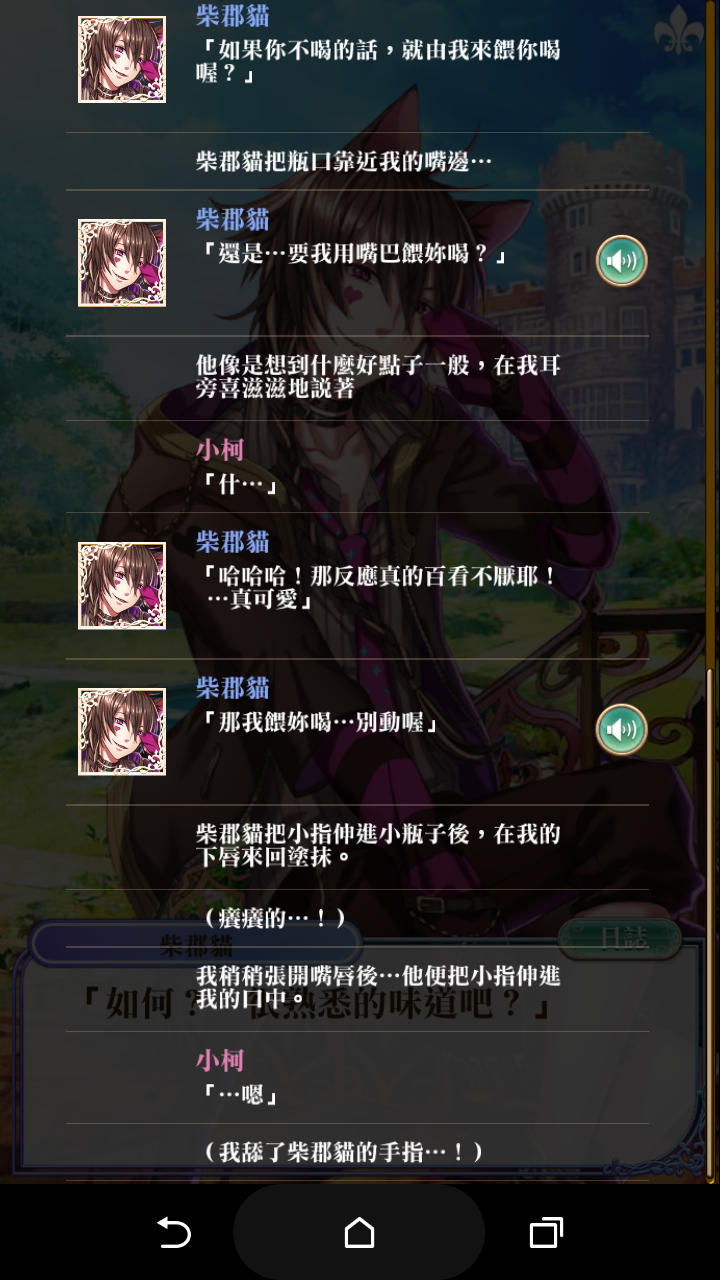
Task: Click 柴郡貓 avatar beside 「如果你不喝的話」 line
Action: point(122,59)
